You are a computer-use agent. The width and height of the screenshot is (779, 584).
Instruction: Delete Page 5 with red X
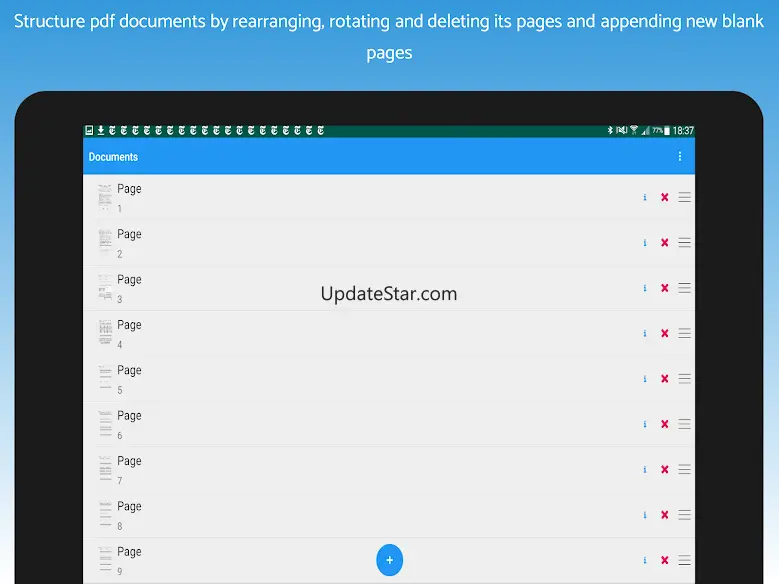coord(665,379)
